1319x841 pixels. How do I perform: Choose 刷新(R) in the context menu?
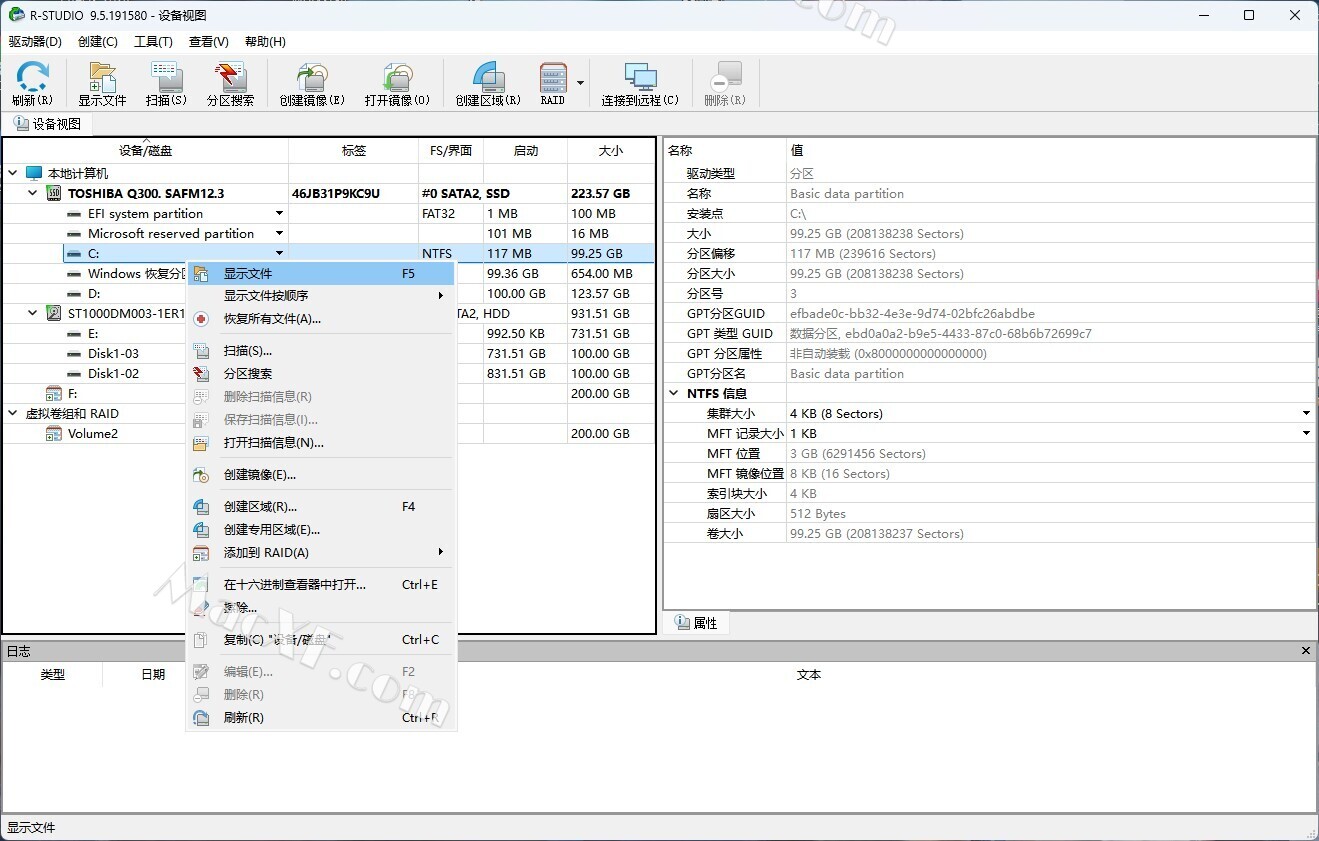[321, 718]
